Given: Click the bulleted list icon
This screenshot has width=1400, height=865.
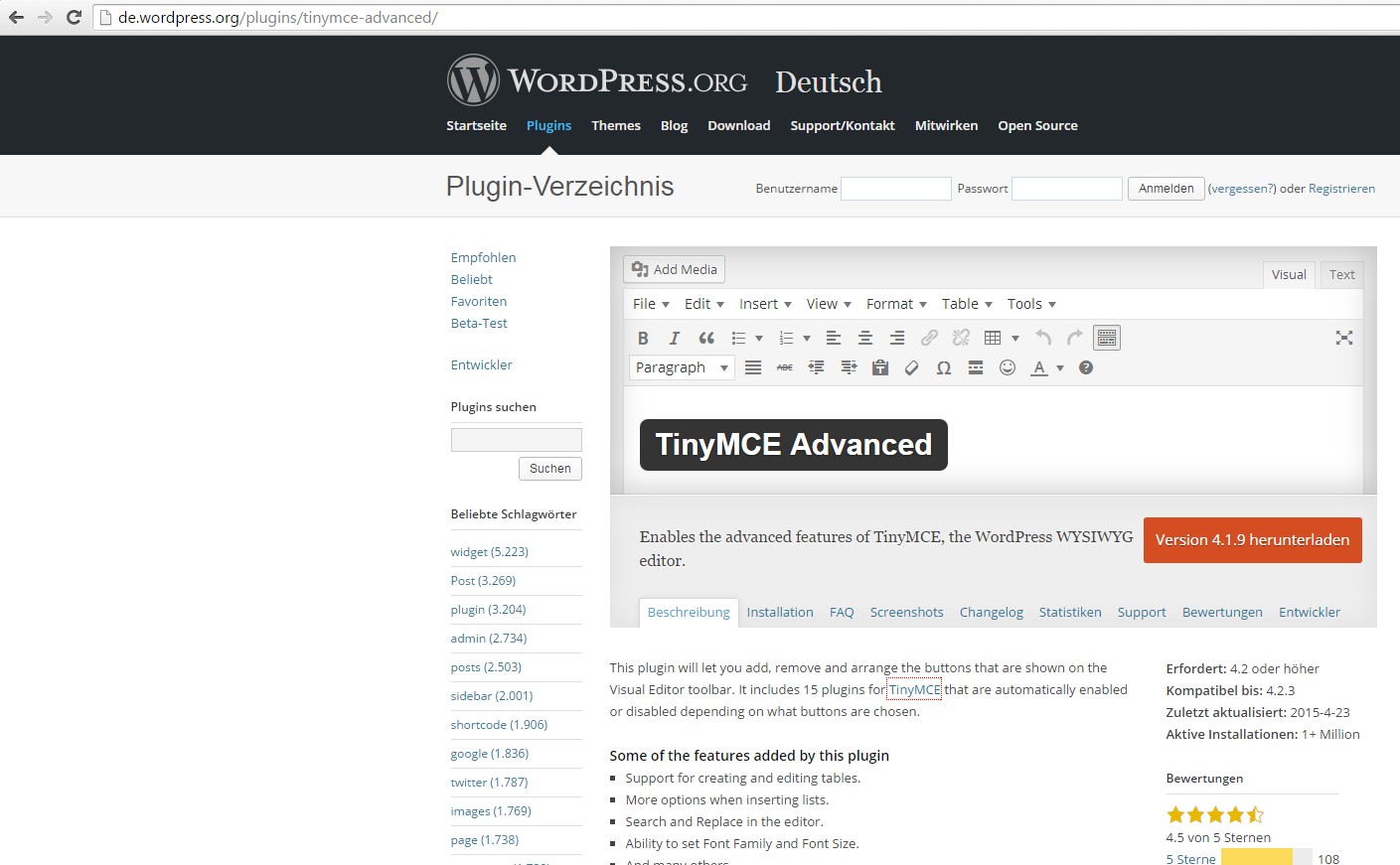Looking at the screenshot, I should pos(738,338).
